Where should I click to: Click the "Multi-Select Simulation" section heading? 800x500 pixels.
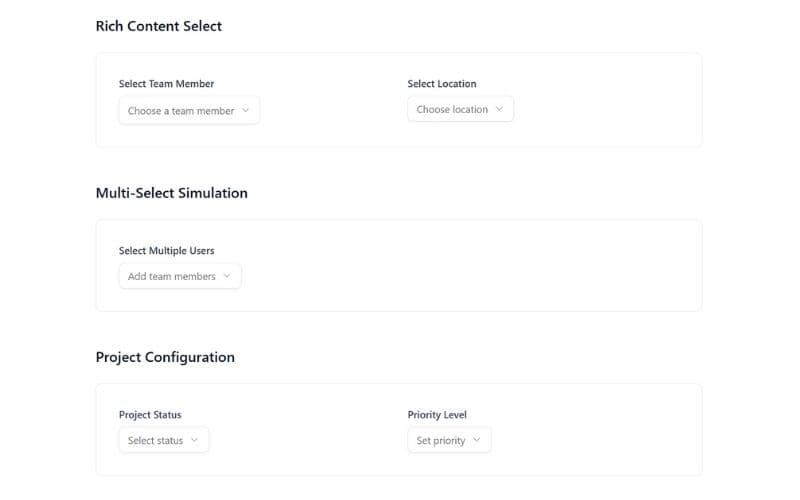171,193
